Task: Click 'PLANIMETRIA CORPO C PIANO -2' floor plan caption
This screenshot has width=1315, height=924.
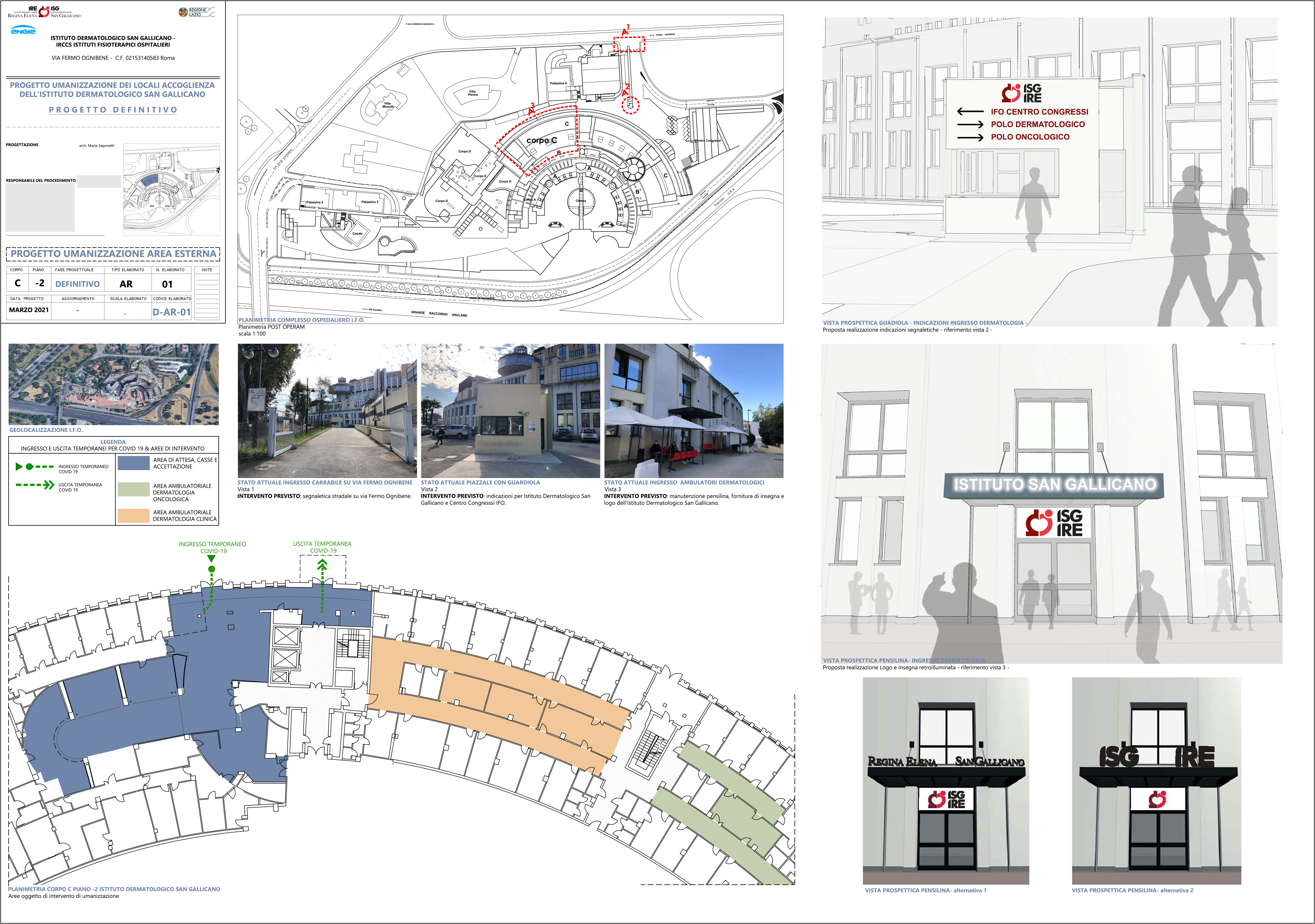Action: tap(114, 889)
